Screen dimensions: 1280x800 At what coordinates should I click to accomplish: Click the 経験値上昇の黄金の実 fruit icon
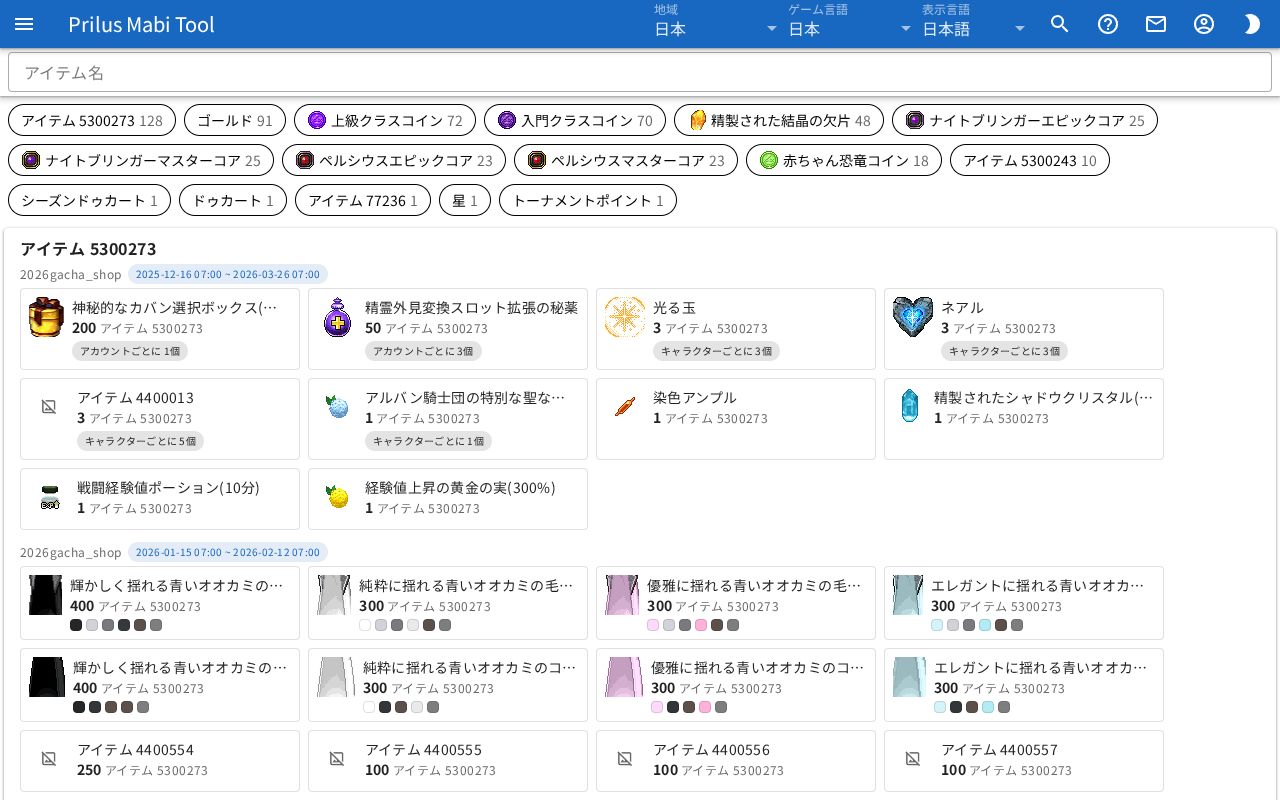[x=337, y=497]
